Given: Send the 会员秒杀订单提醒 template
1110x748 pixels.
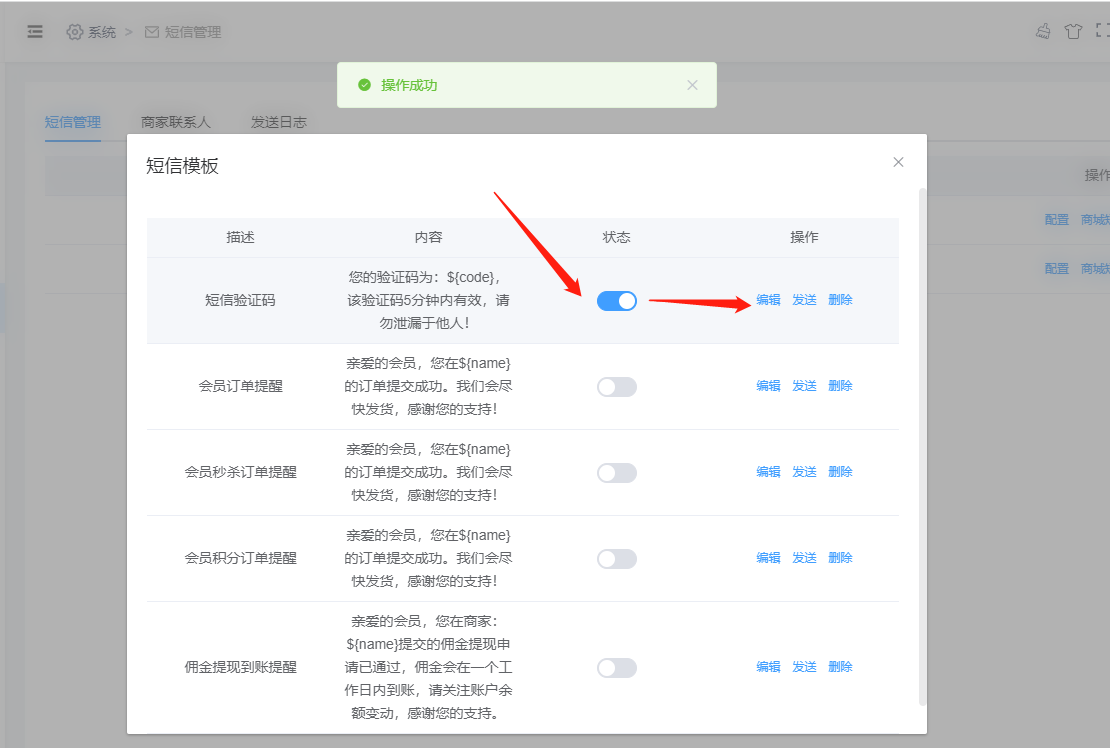Looking at the screenshot, I should 804,472.
